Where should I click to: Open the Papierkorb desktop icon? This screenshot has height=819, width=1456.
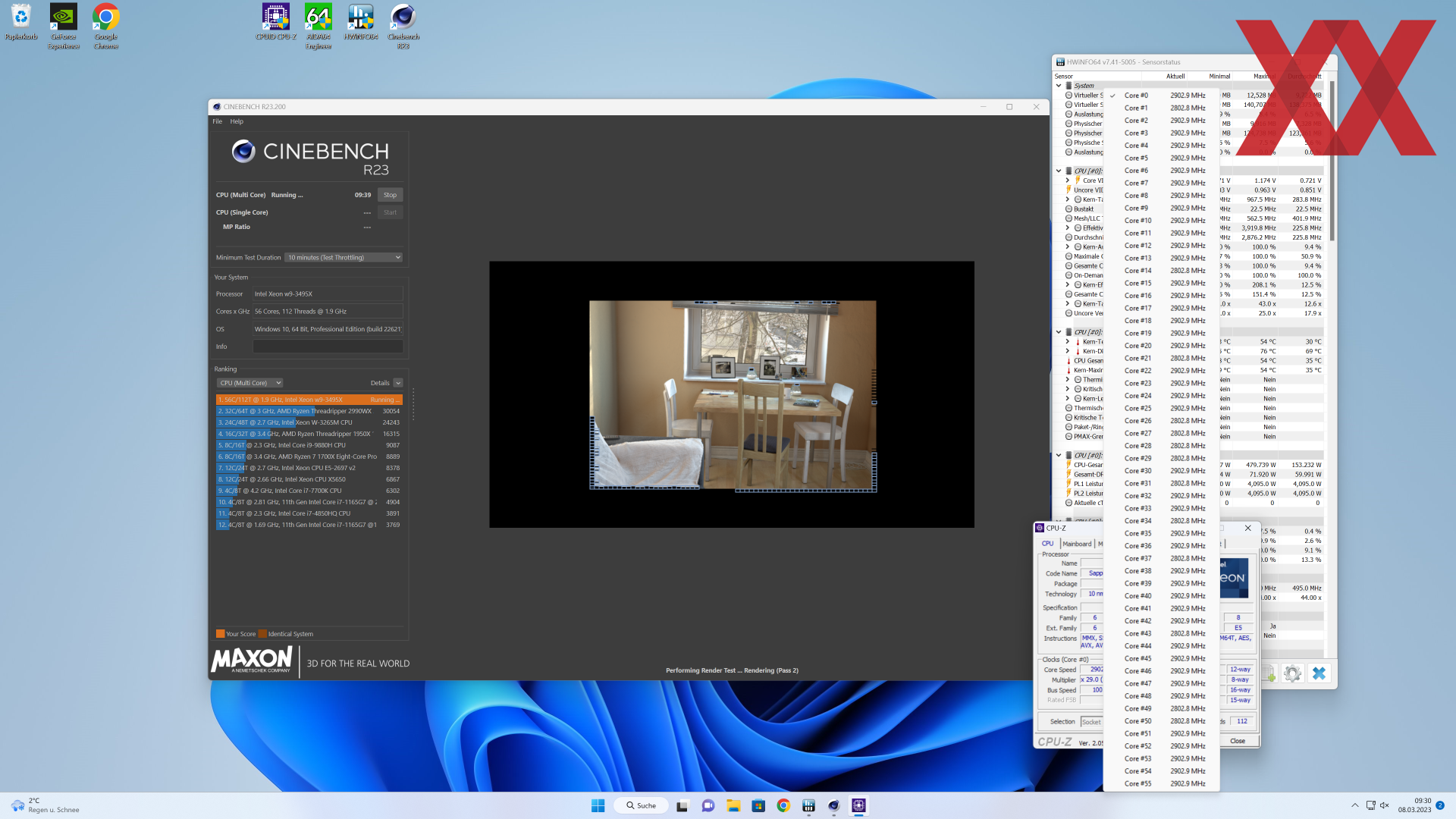point(21,23)
